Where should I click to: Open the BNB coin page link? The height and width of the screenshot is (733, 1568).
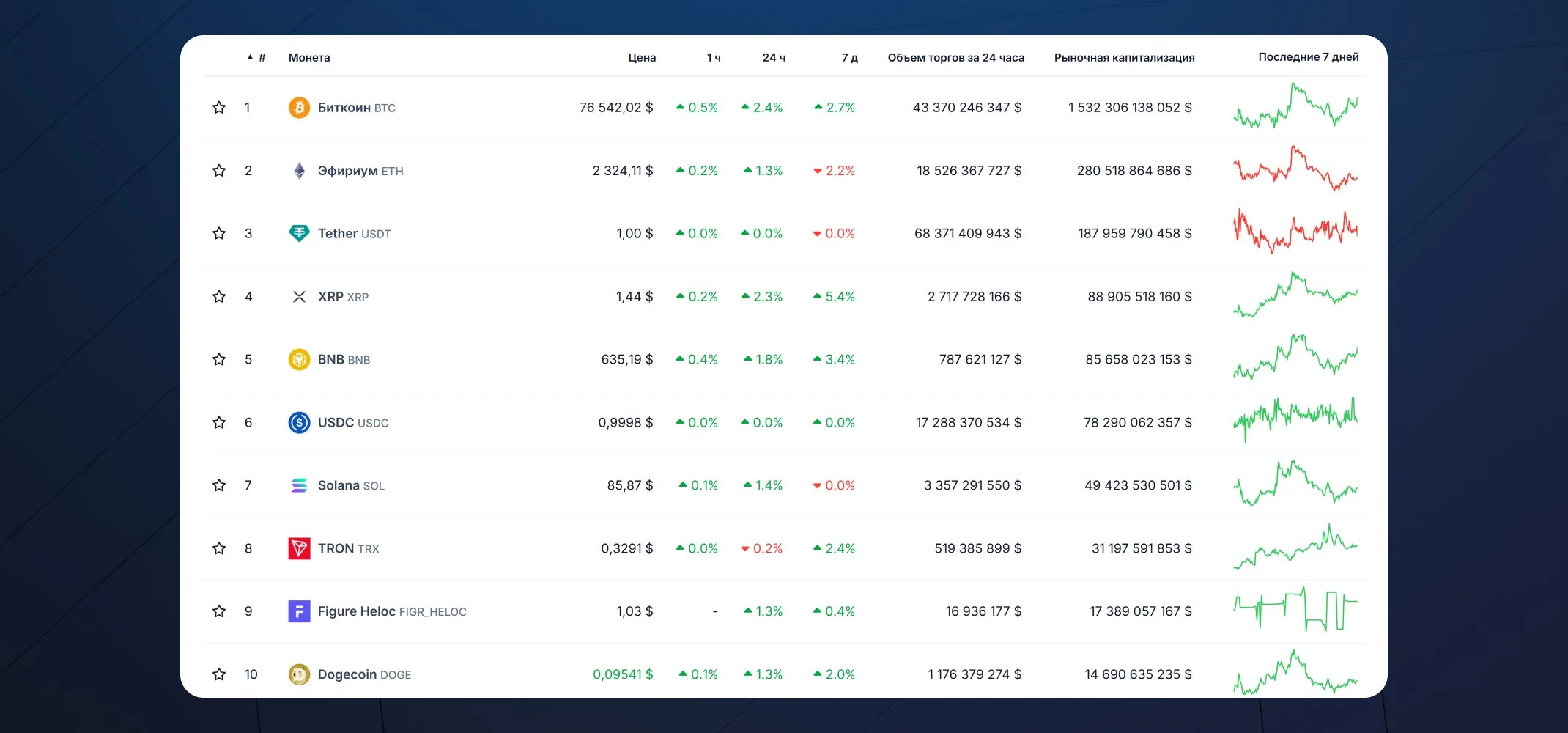click(344, 360)
